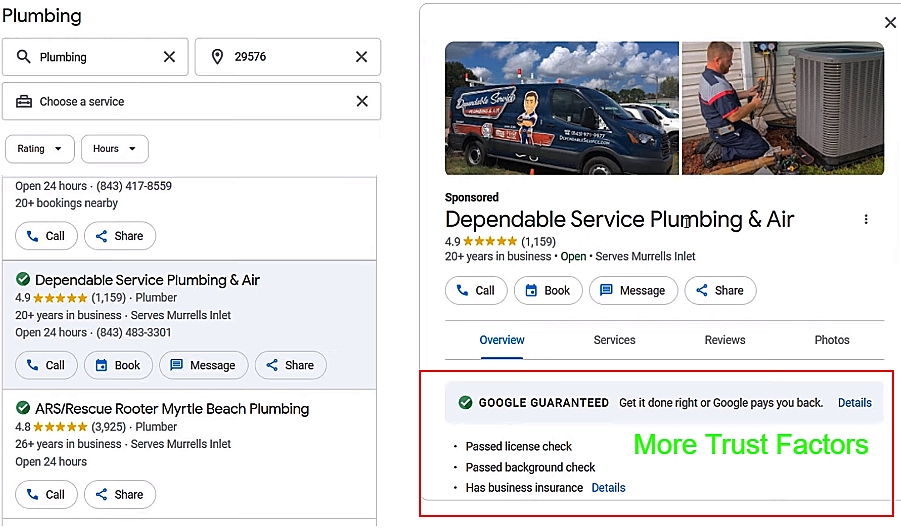Switch to the Photos tab
Screen dimensions: 901x532
tap(831, 340)
